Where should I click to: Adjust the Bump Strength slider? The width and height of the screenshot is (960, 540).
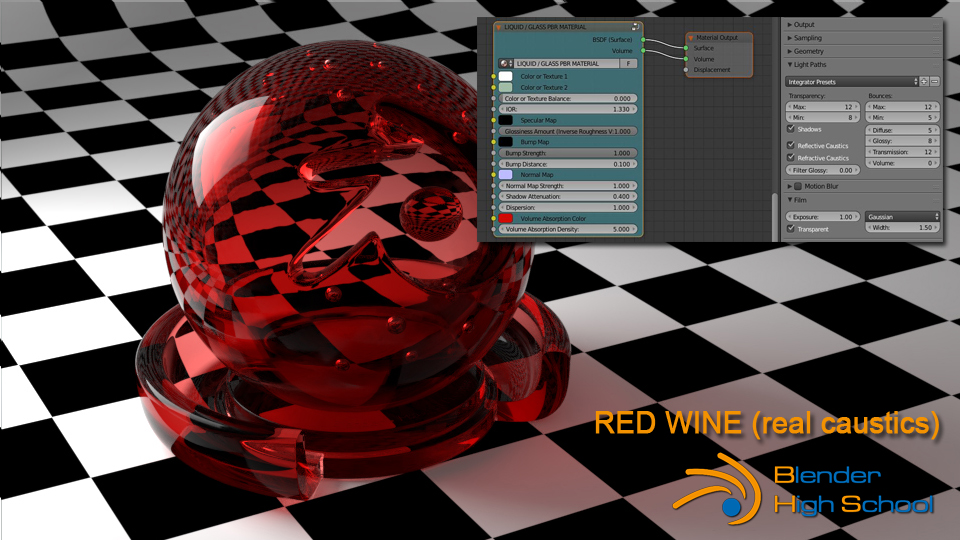tap(568, 154)
